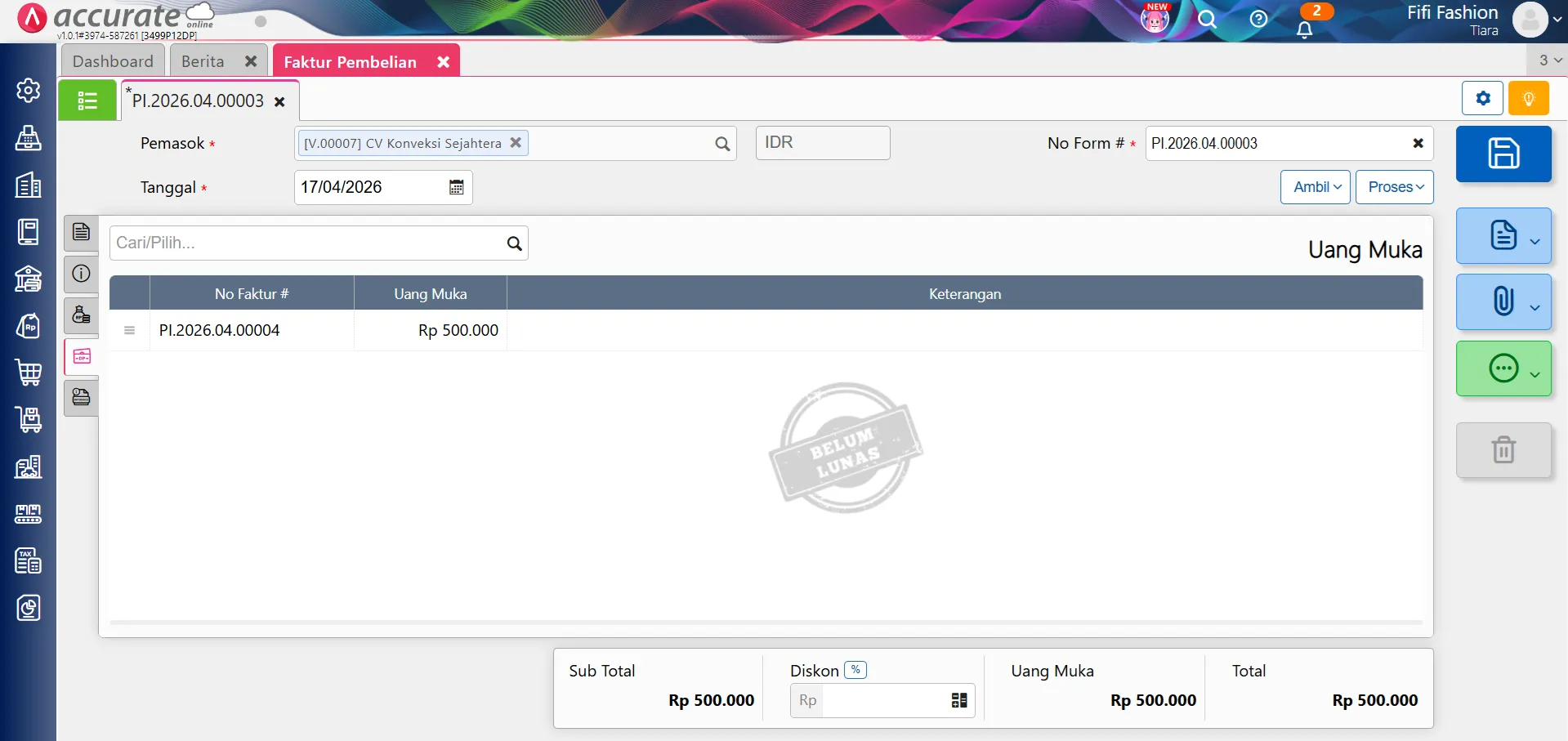
Task: Open the money bag costs side tab
Action: tap(81, 315)
